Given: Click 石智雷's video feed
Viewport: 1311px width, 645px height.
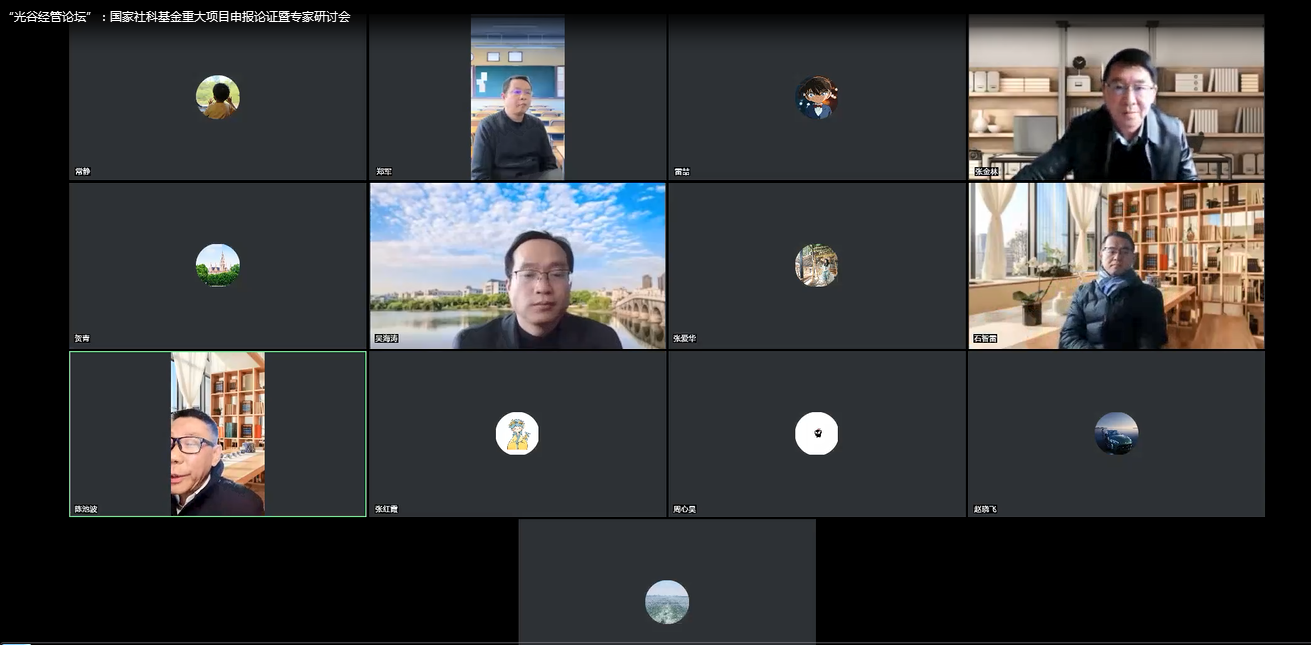Looking at the screenshot, I should coord(1116,265).
